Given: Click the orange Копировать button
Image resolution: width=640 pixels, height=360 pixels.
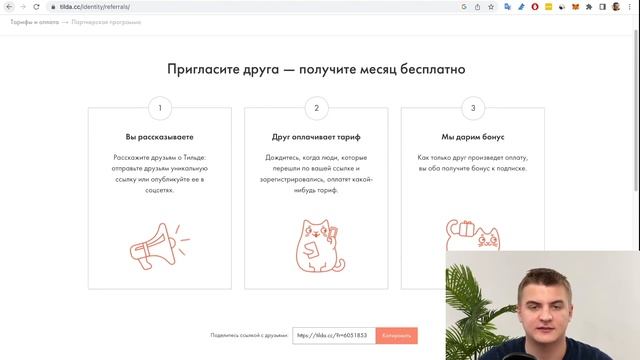Looking at the screenshot, I should tap(397, 336).
